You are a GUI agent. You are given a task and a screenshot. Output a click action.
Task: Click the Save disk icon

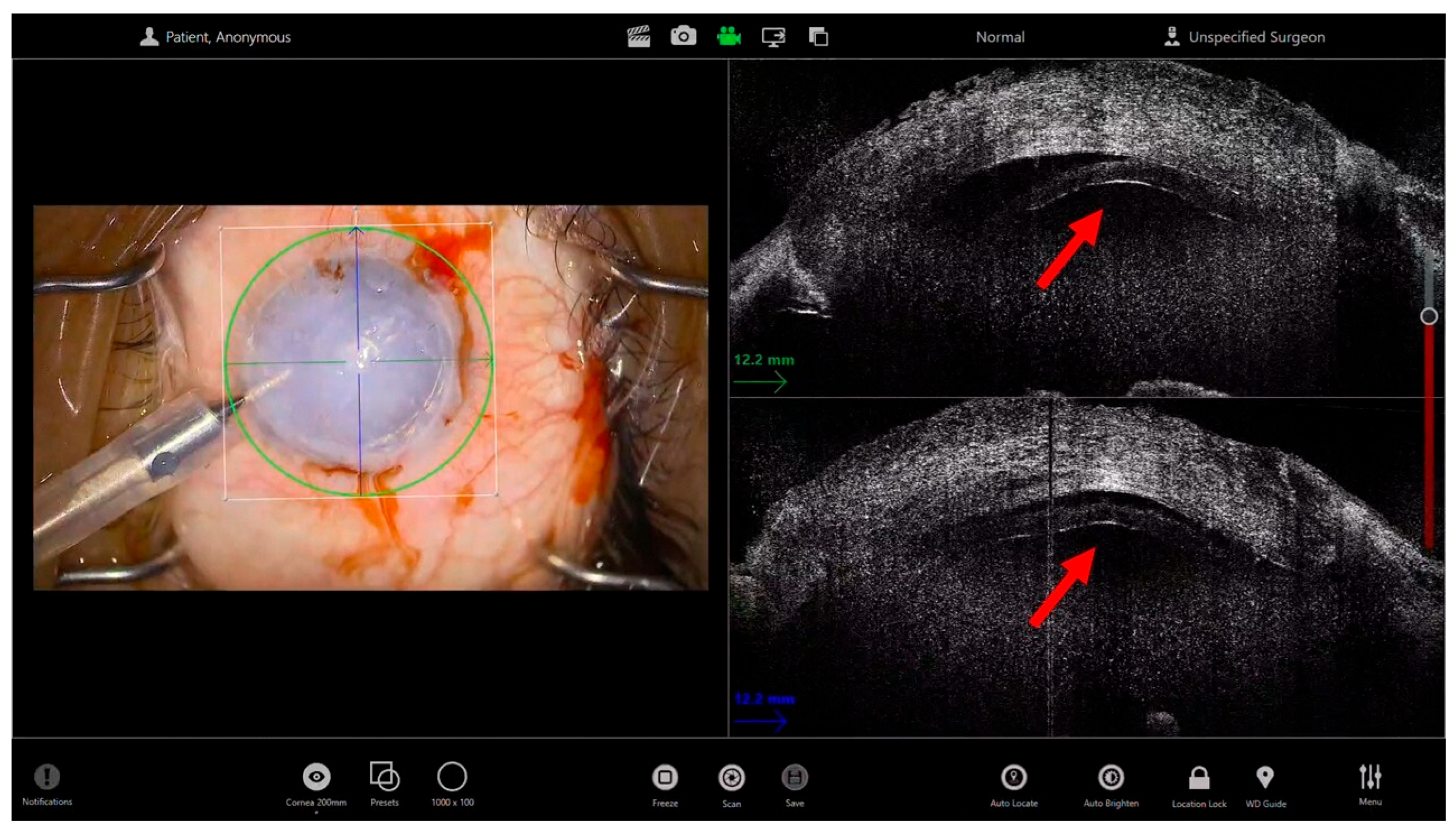(794, 778)
